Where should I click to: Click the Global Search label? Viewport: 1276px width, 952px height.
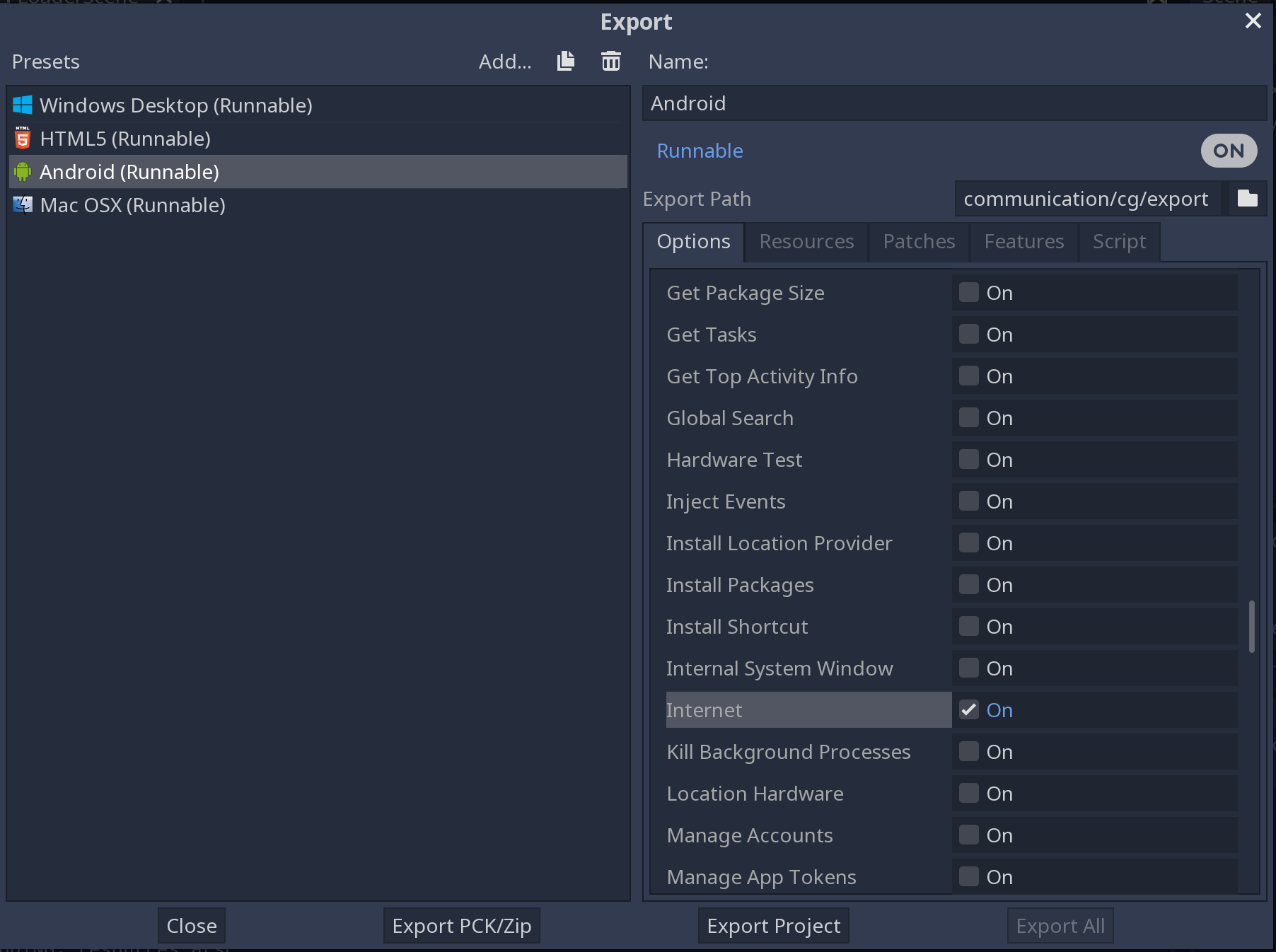[x=729, y=418]
